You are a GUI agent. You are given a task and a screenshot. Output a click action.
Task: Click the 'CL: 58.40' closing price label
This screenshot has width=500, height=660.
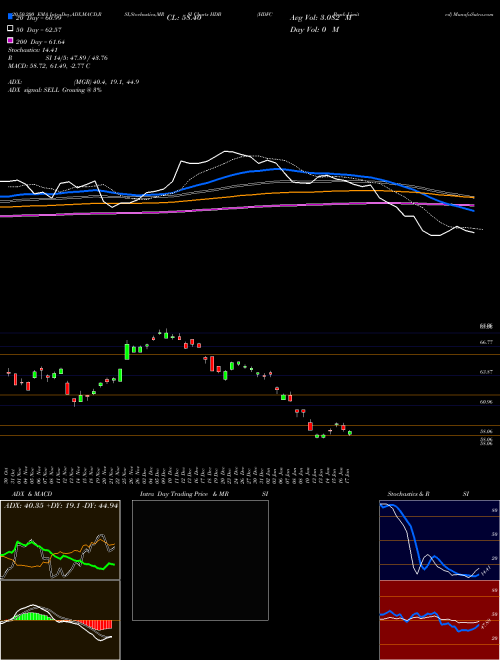point(184,18)
